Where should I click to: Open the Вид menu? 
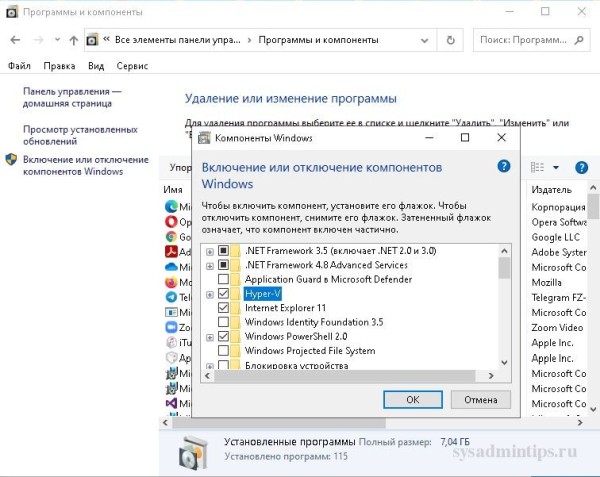pos(96,66)
